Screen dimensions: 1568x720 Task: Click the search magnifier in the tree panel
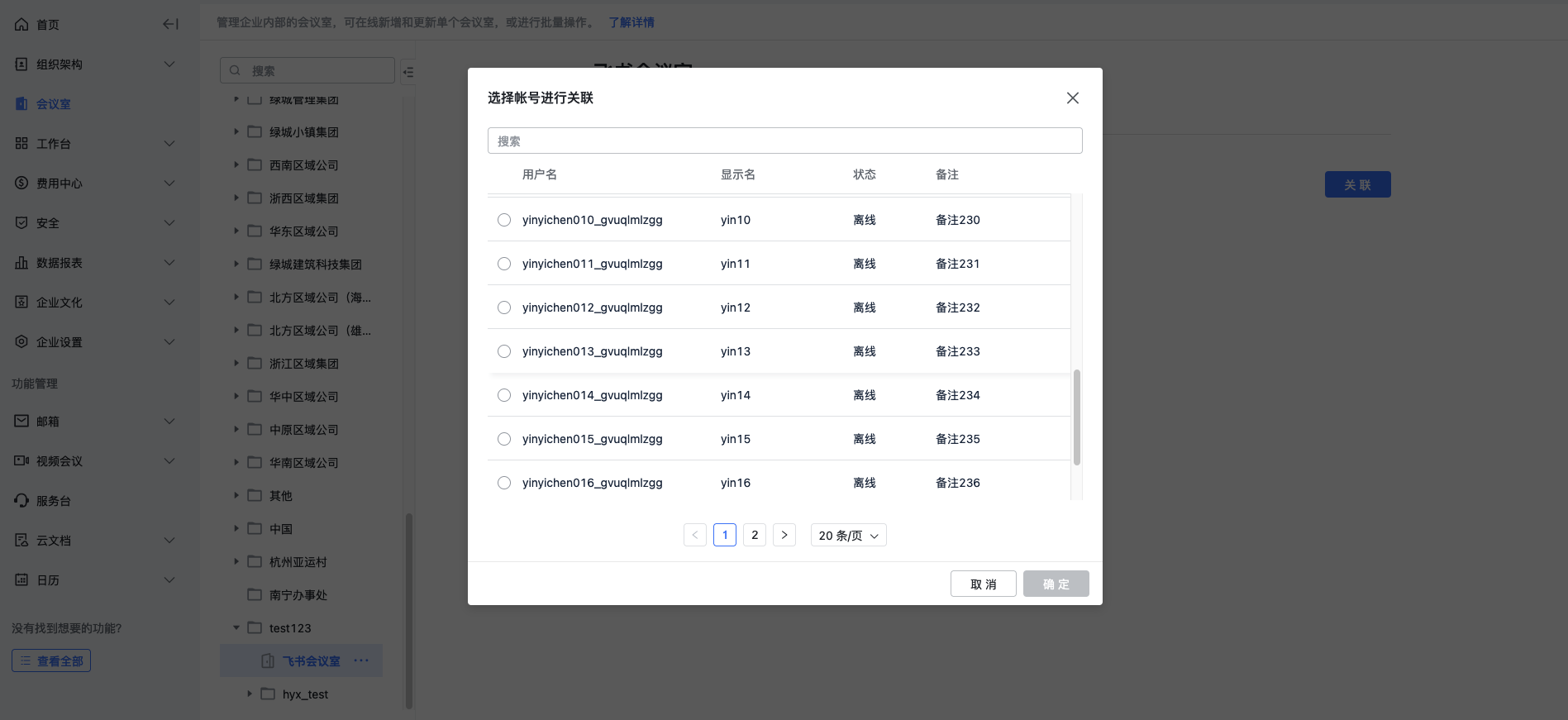(x=235, y=71)
